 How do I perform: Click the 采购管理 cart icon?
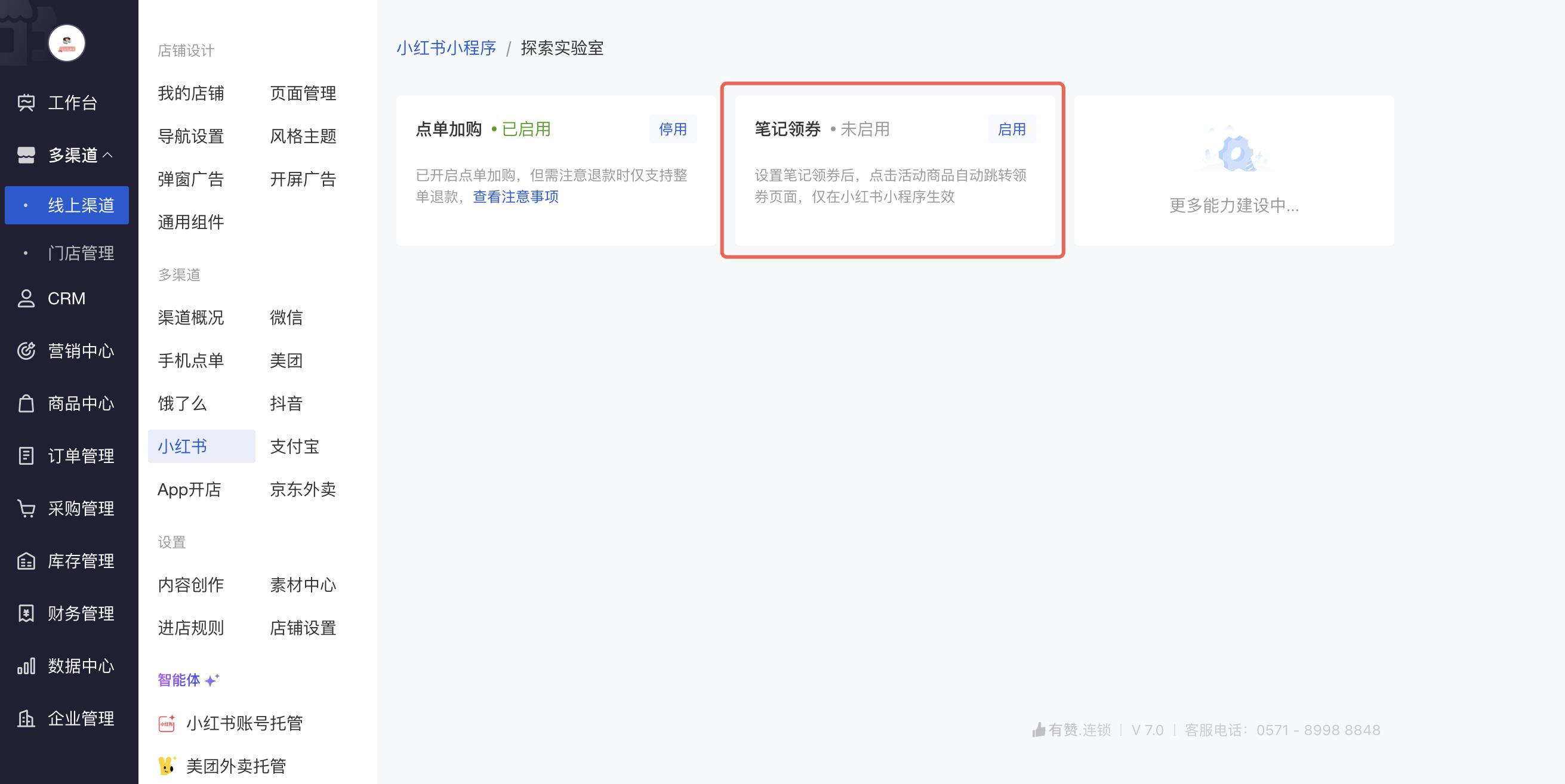tap(26, 508)
